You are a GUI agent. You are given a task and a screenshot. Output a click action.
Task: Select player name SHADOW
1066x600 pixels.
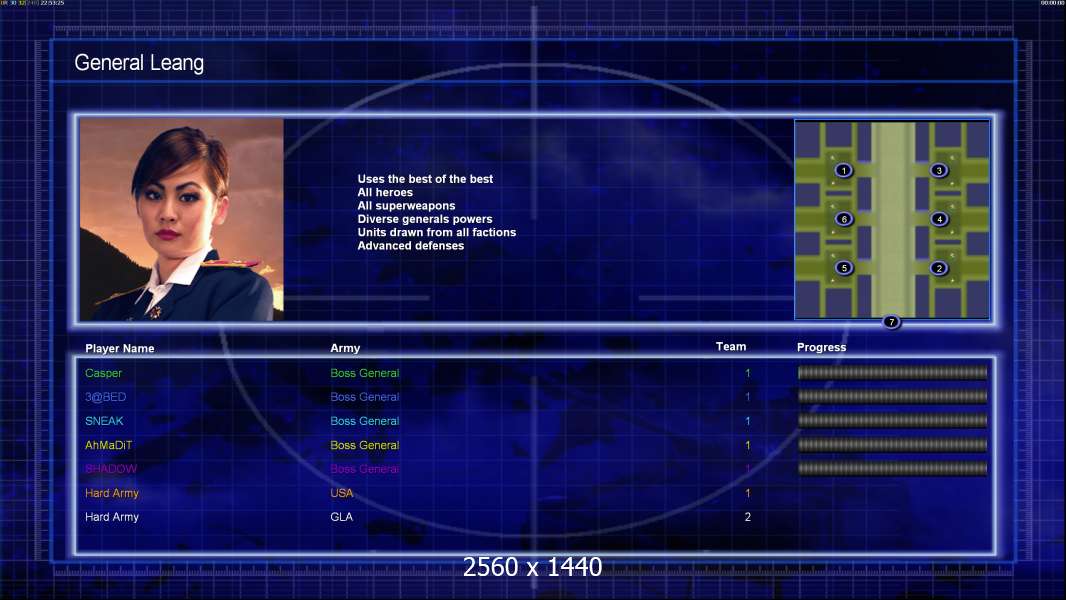pyautogui.click(x=111, y=469)
